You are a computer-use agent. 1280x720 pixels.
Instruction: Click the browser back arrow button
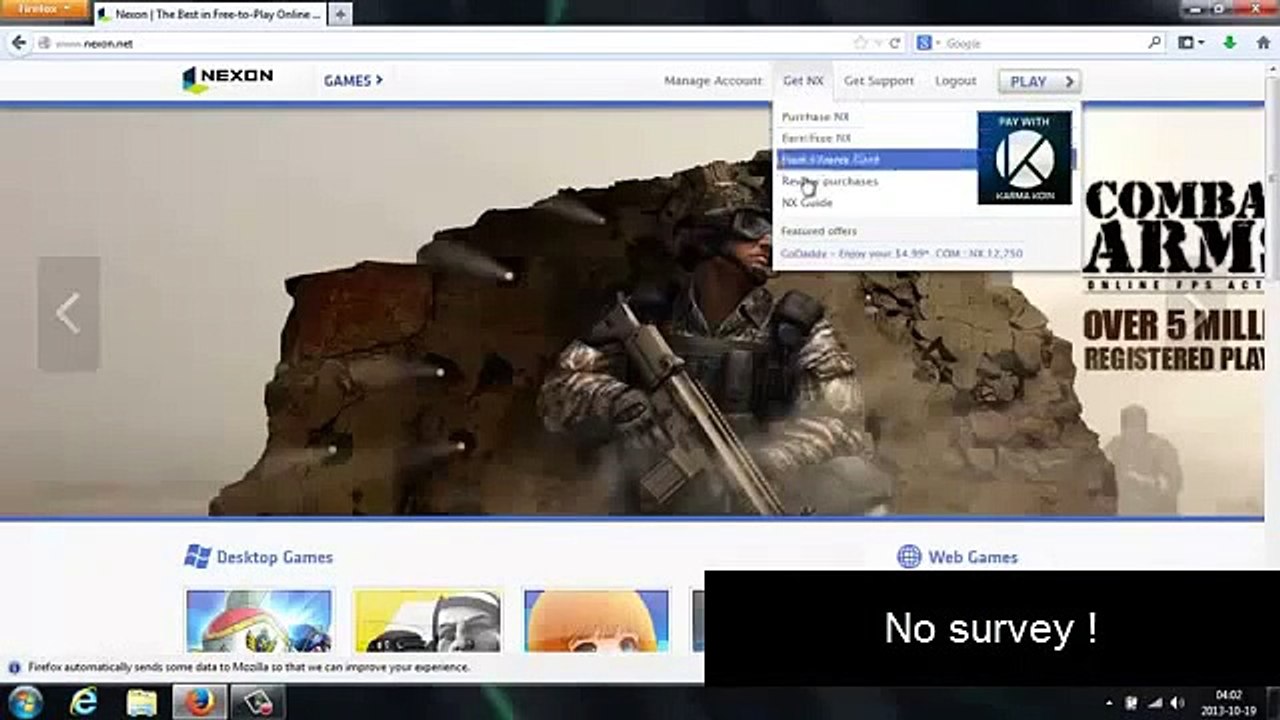(x=18, y=43)
